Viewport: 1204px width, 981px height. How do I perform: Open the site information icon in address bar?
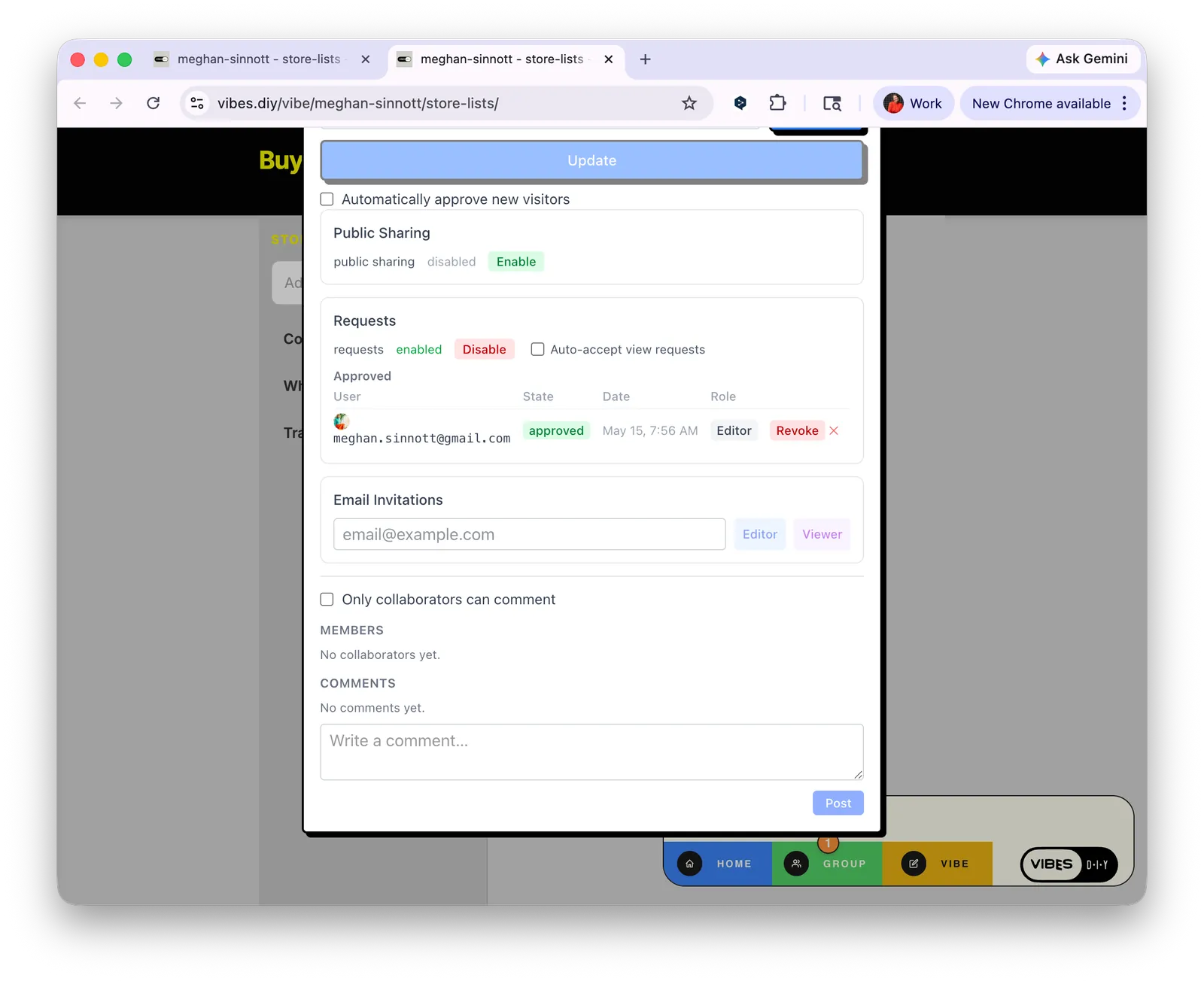pyautogui.click(x=197, y=103)
